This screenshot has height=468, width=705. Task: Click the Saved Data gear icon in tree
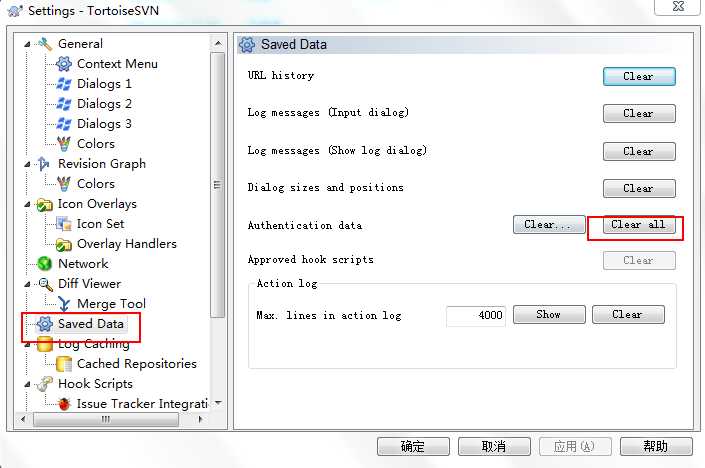click(x=45, y=324)
